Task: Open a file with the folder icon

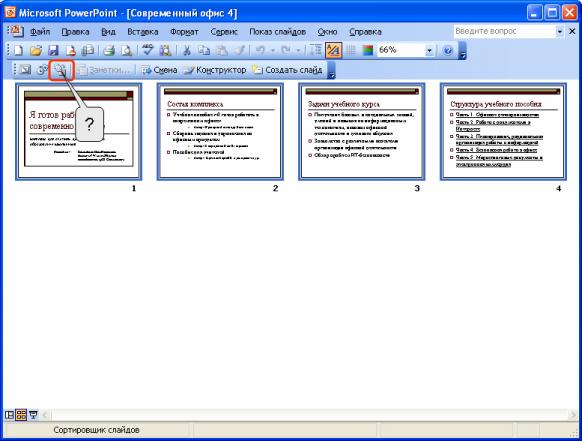Action: point(36,50)
